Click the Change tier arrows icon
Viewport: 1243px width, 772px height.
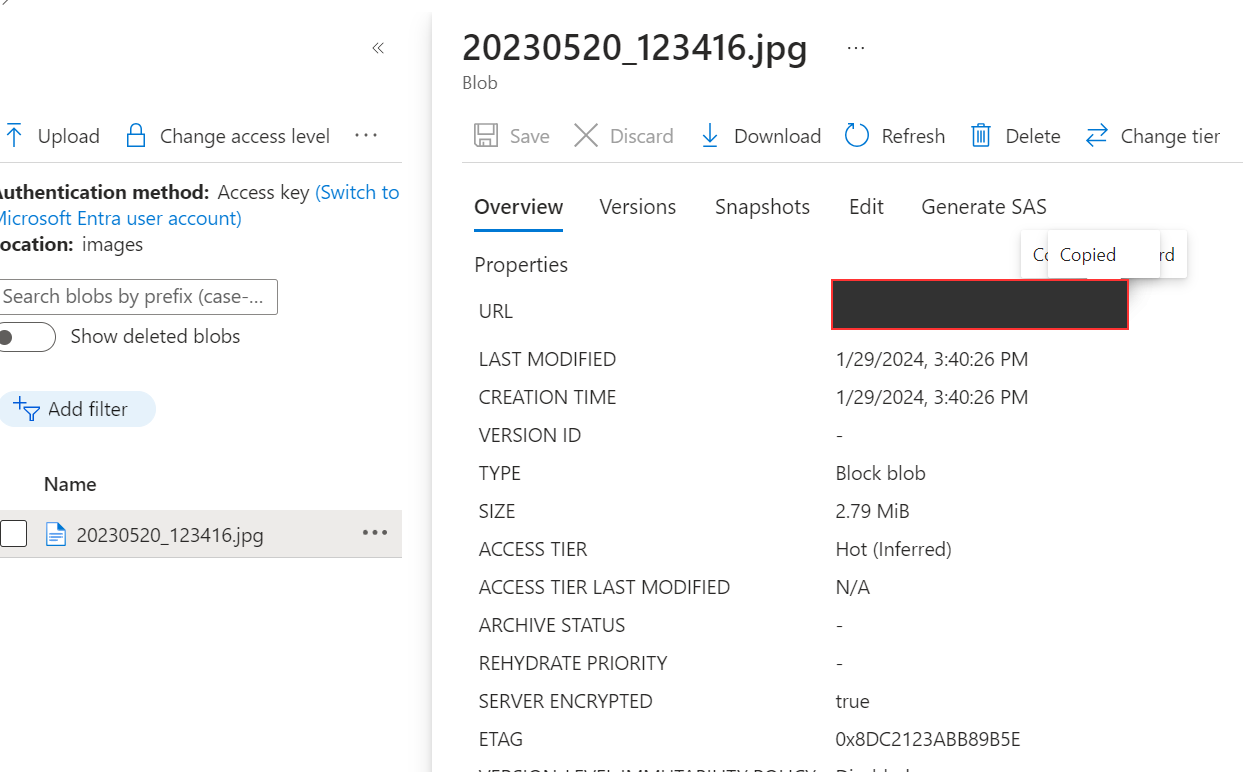pos(1097,135)
